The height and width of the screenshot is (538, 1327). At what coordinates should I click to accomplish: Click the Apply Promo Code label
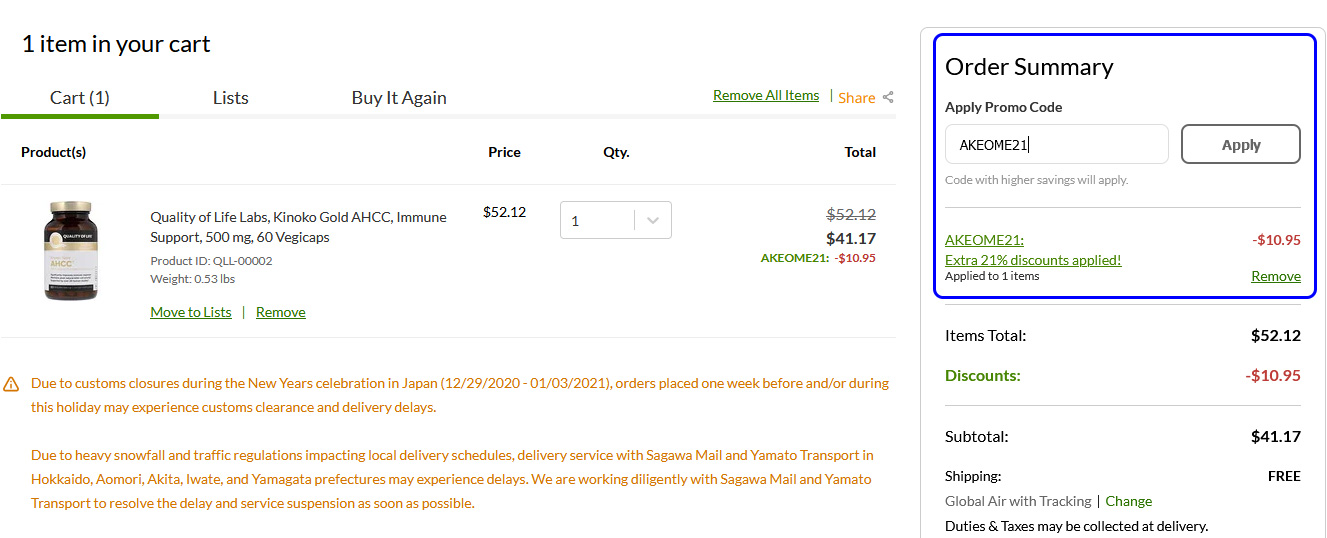coord(1004,107)
